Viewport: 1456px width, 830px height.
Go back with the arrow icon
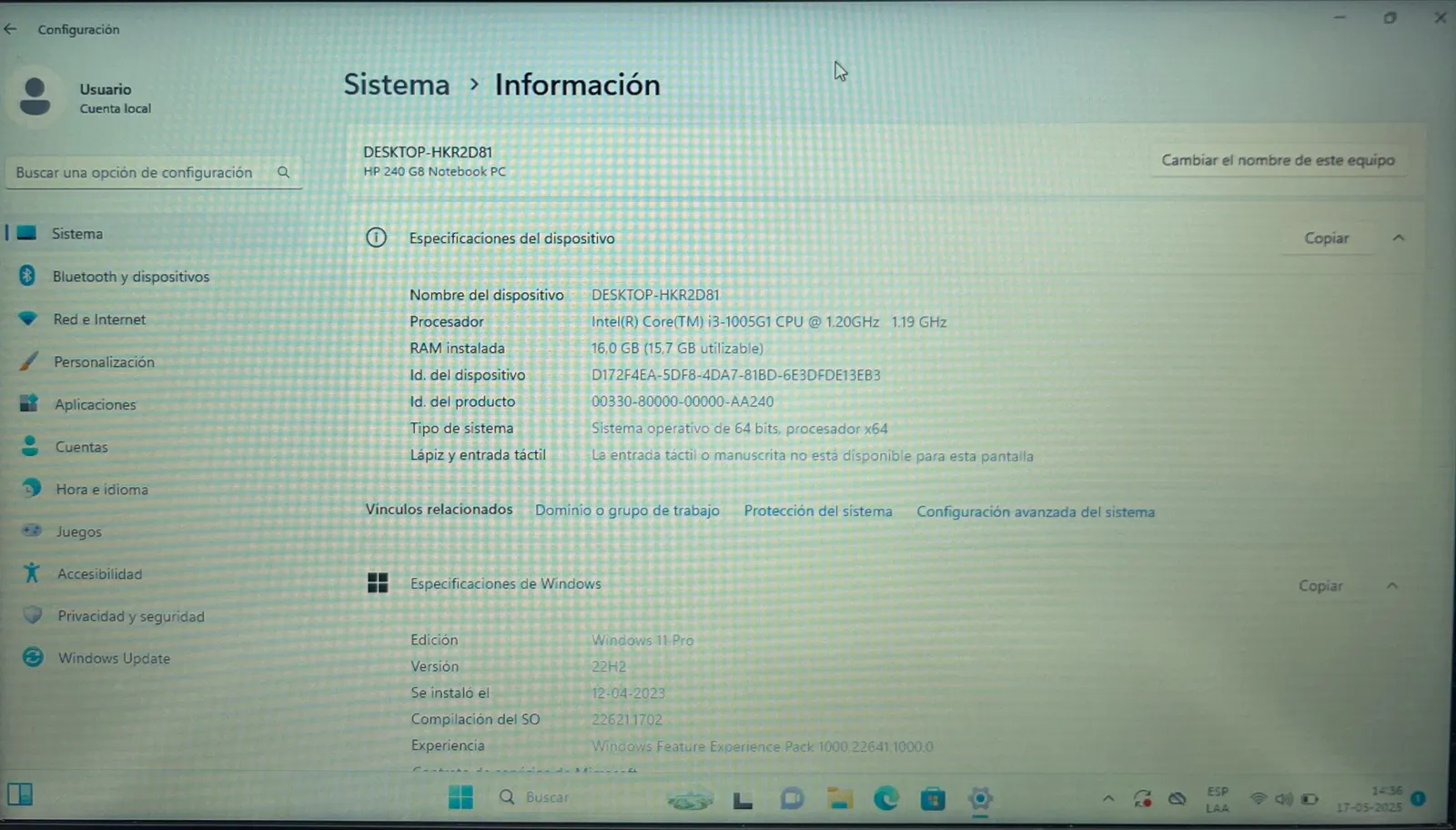[x=11, y=29]
